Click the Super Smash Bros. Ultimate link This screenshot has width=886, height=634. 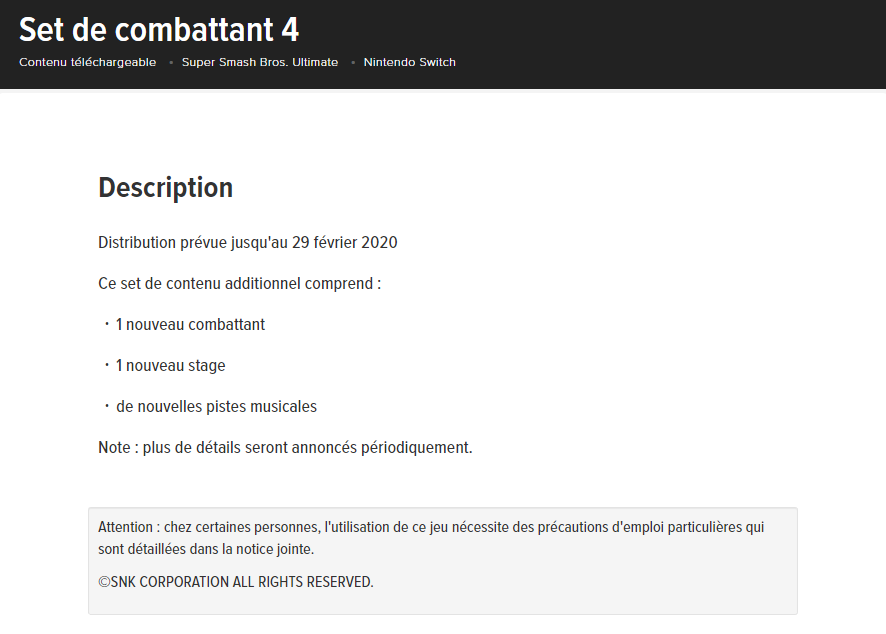click(260, 62)
